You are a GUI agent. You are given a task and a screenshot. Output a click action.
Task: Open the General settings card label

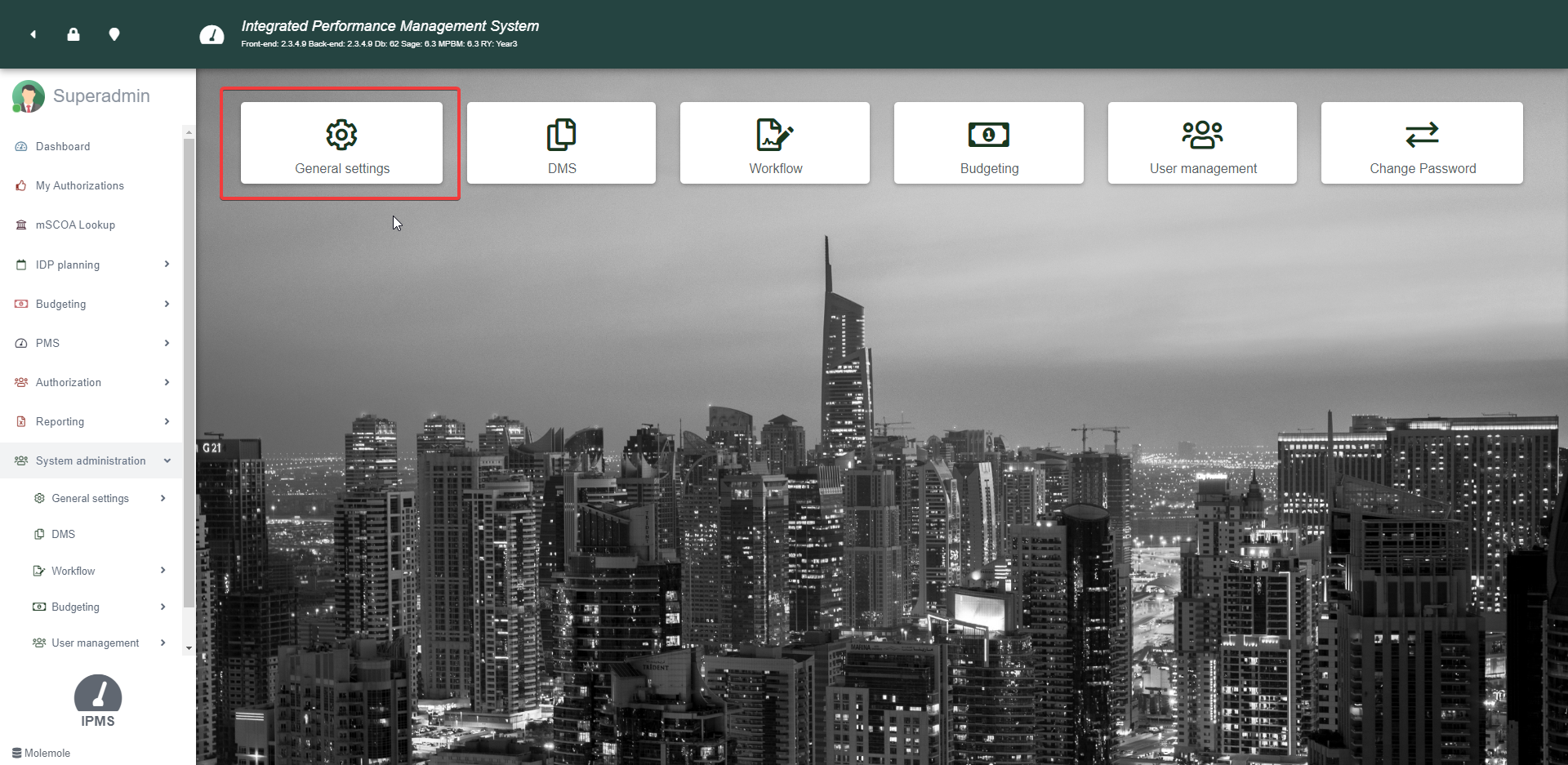[342, 168]
